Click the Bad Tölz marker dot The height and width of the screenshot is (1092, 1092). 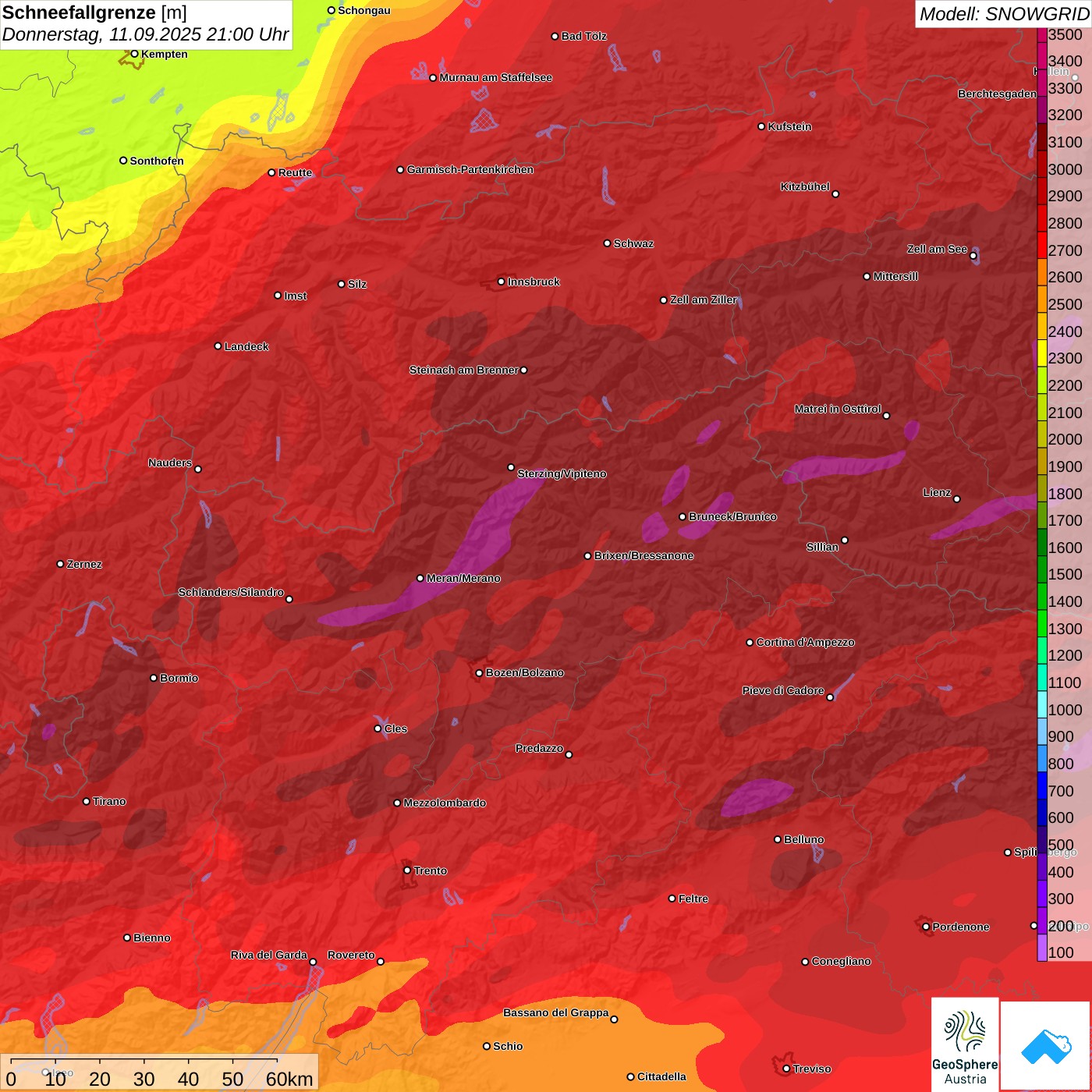[x=555, y=36]
